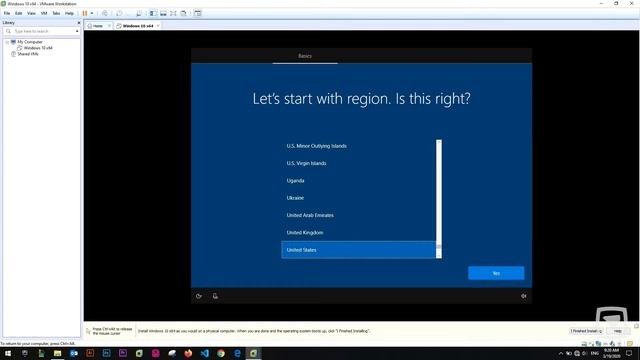640x360 pixels.
Task: Open the taskbar clock and date
Action: pyautogui.click(x=611, y=353)
